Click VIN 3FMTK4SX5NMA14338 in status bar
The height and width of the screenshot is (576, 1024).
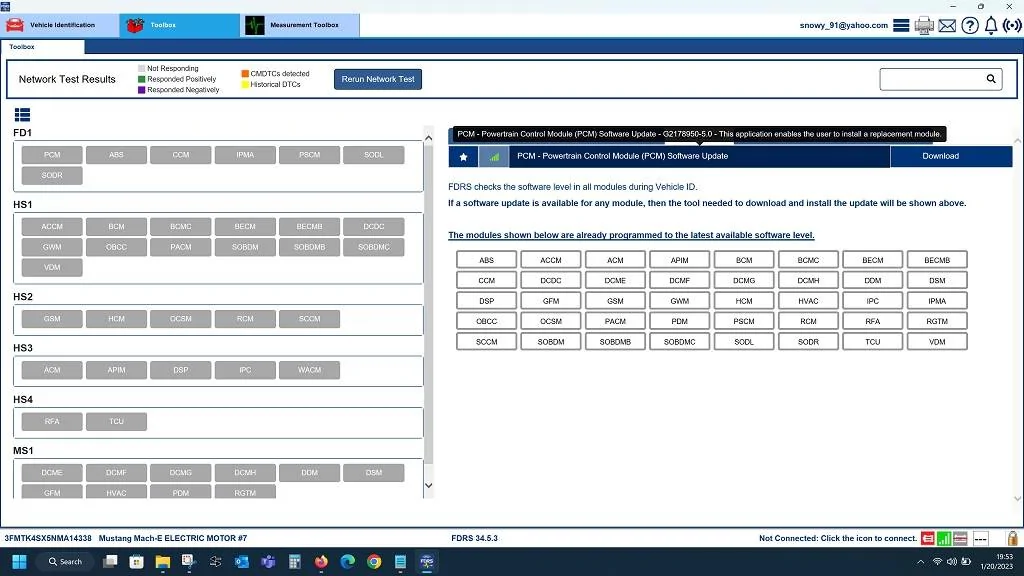[x=48, y=538]
